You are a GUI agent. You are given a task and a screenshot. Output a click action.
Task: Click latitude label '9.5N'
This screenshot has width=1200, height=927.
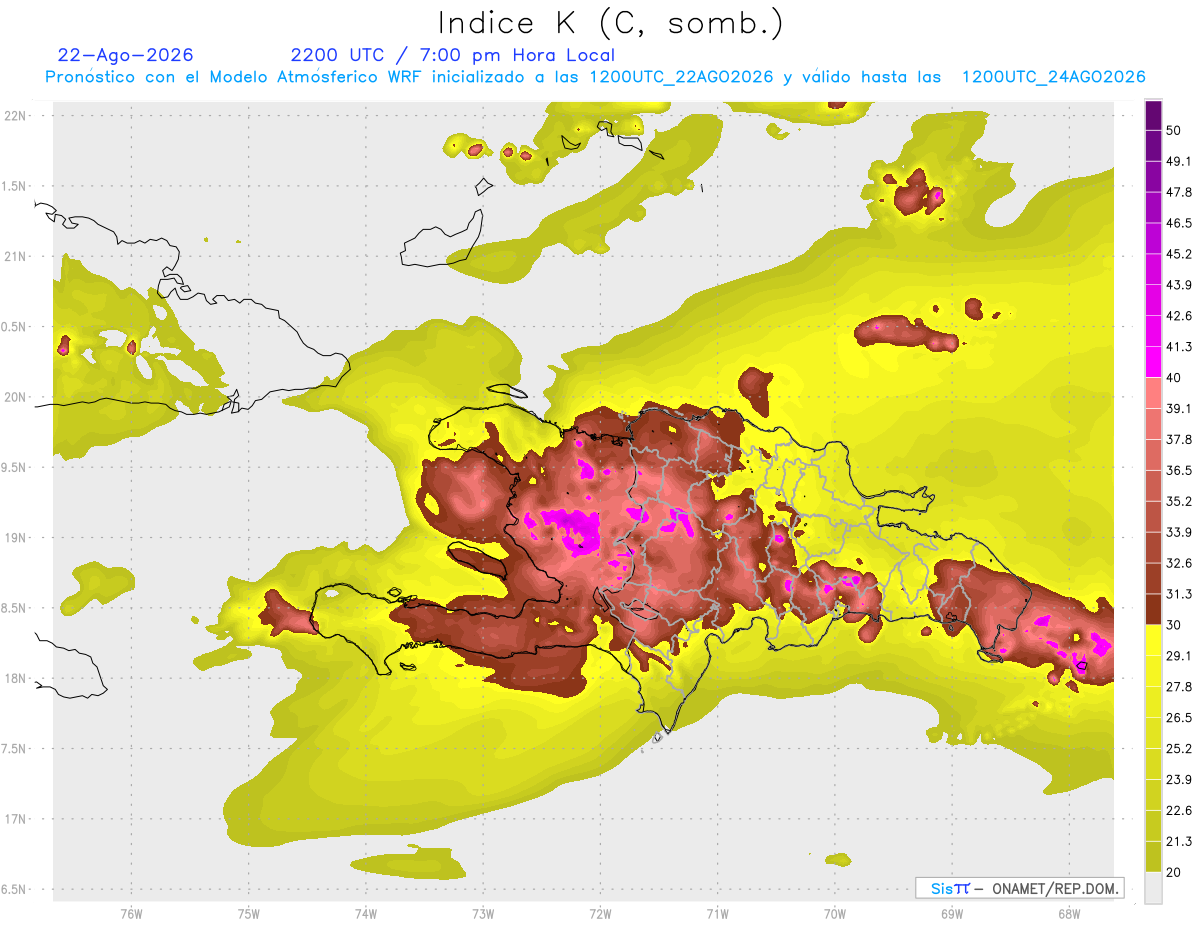click(15, 467)
